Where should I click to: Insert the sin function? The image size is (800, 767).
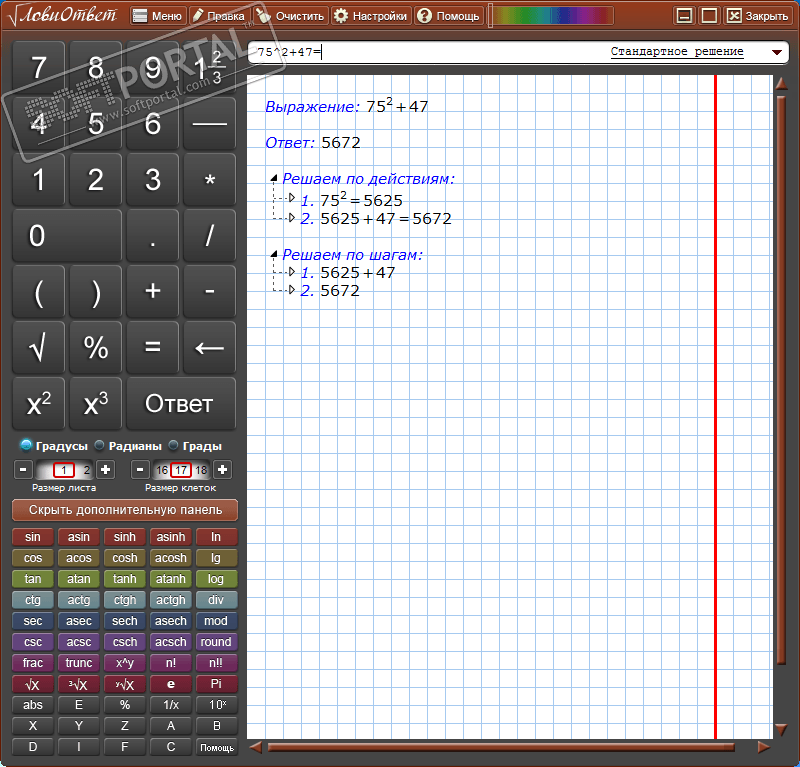click(33, 537)
